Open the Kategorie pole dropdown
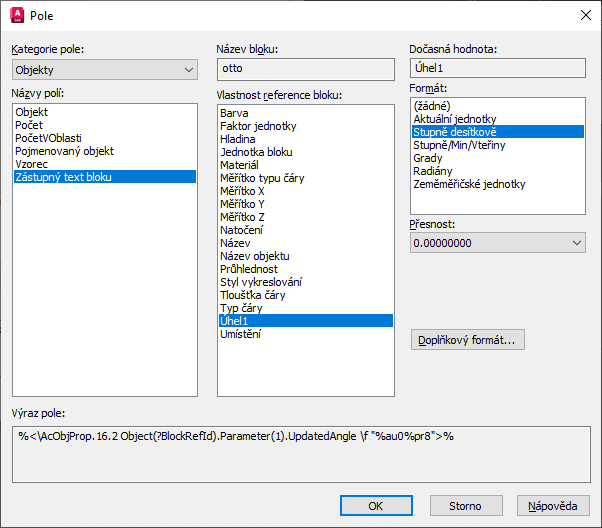Viewport: 602px width, 528px height. (105, 70)
